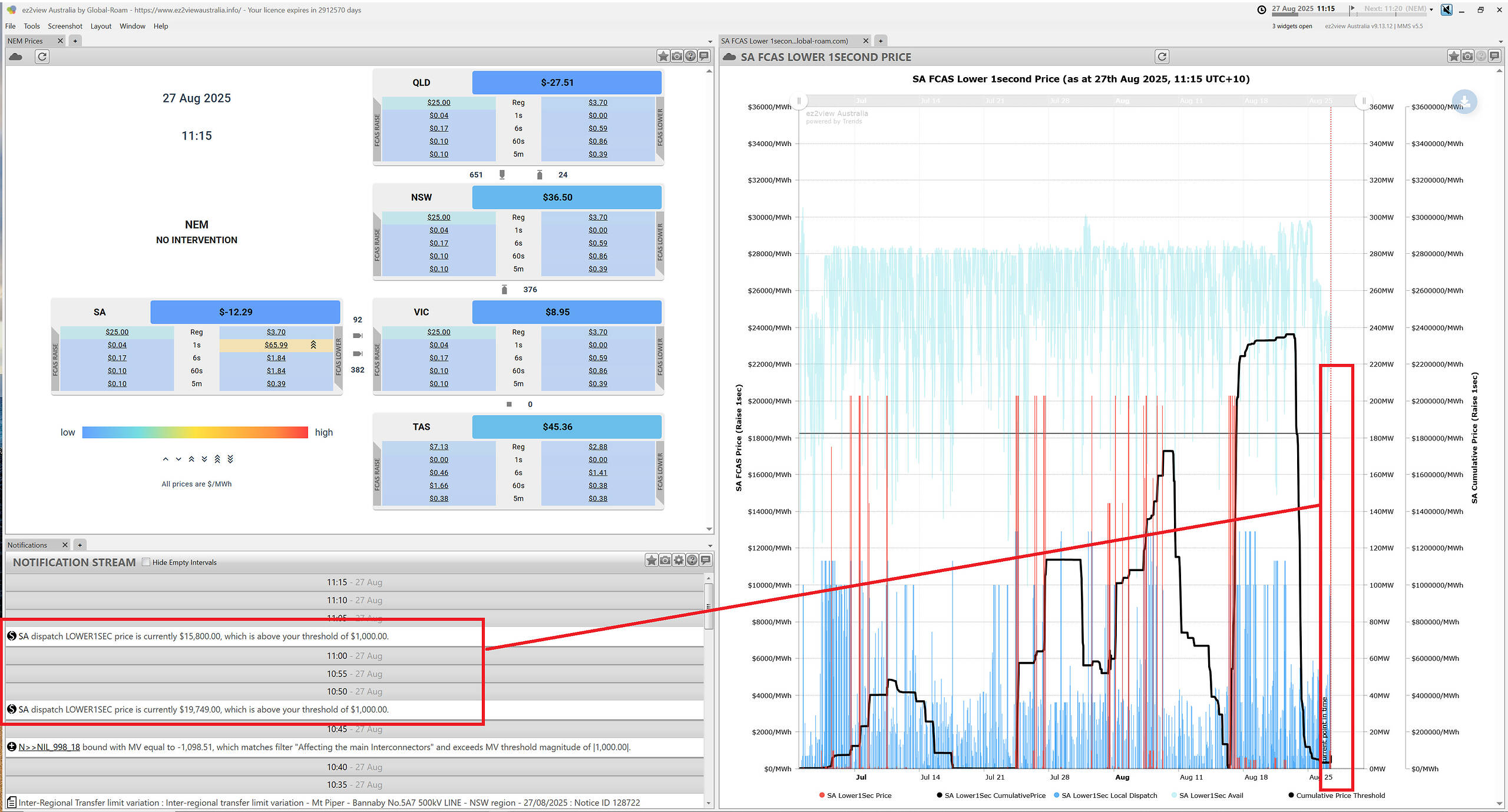Image resolution: width=1508 pixels, height=812 pixels.
Task: Refresh the SA FCAS Lower 1second Price chart
Action: (x=1162, y=57)
